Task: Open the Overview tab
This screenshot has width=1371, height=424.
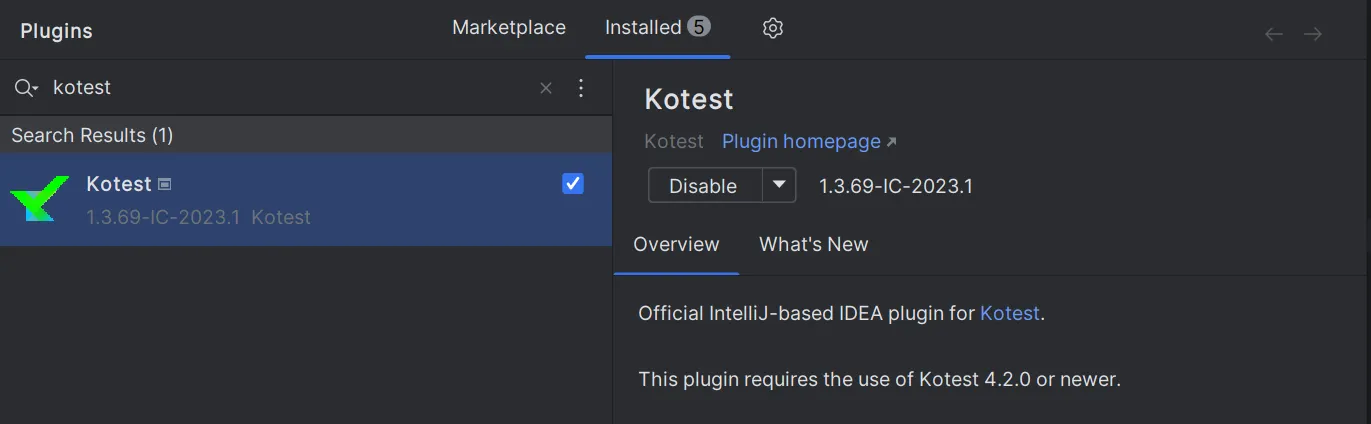Action: click(x=676, y=244)
